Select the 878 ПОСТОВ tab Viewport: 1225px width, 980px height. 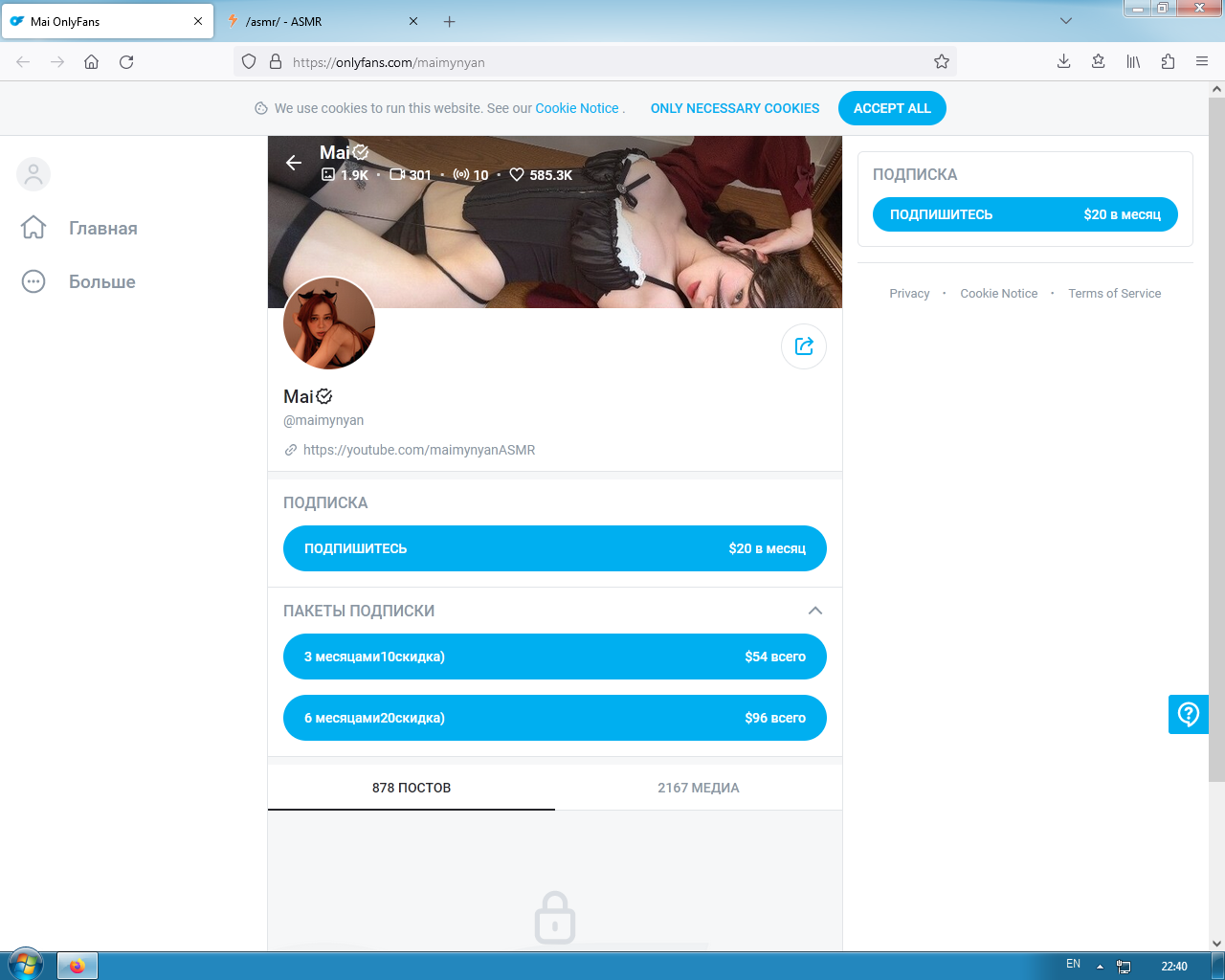tap(412, 788)
